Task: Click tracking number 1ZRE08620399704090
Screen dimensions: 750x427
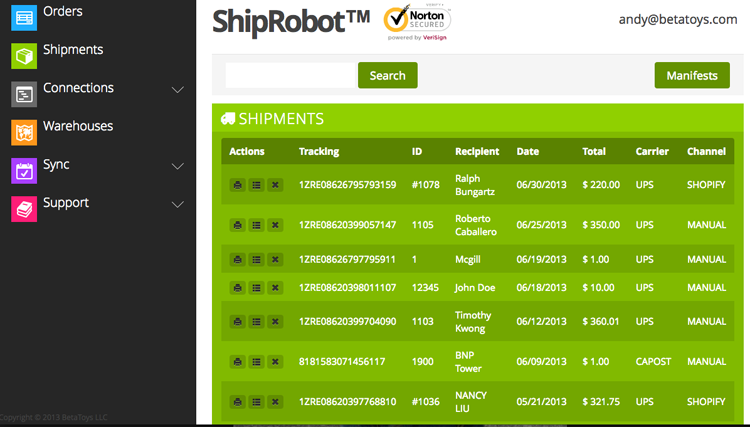Action: (x=348, y=322)
